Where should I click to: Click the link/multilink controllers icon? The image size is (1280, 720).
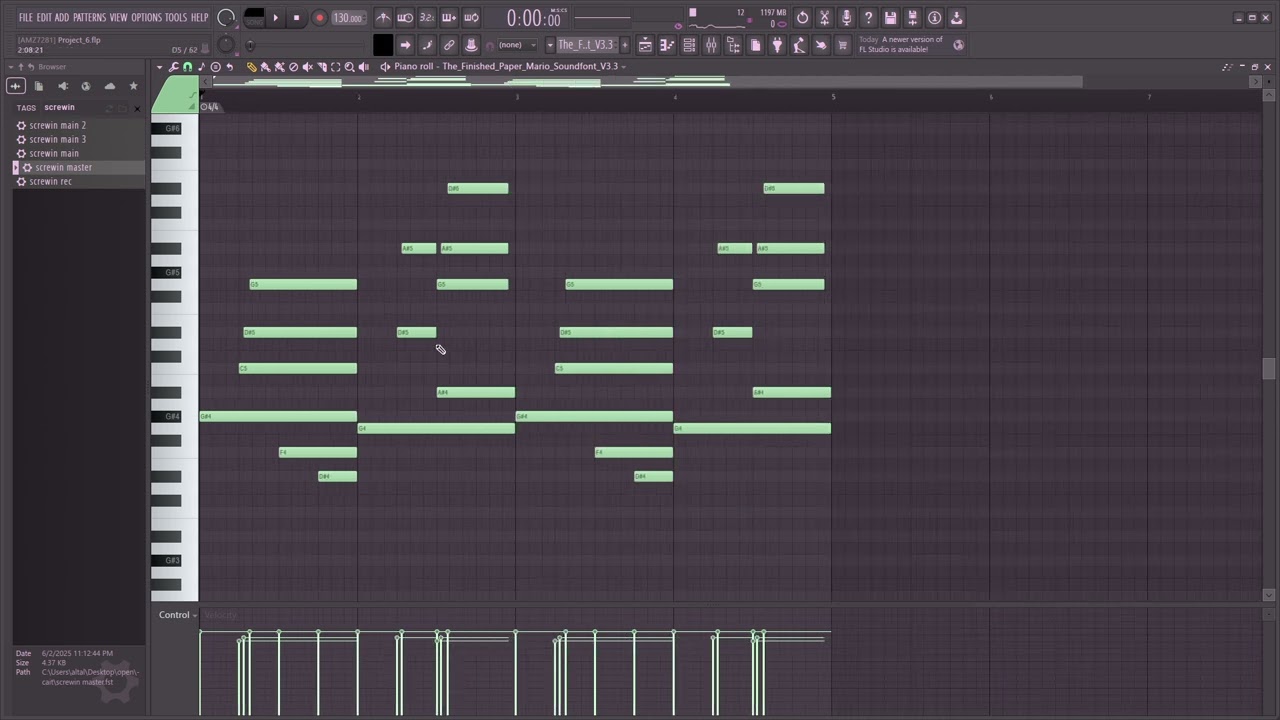click(x=449, y=45)
